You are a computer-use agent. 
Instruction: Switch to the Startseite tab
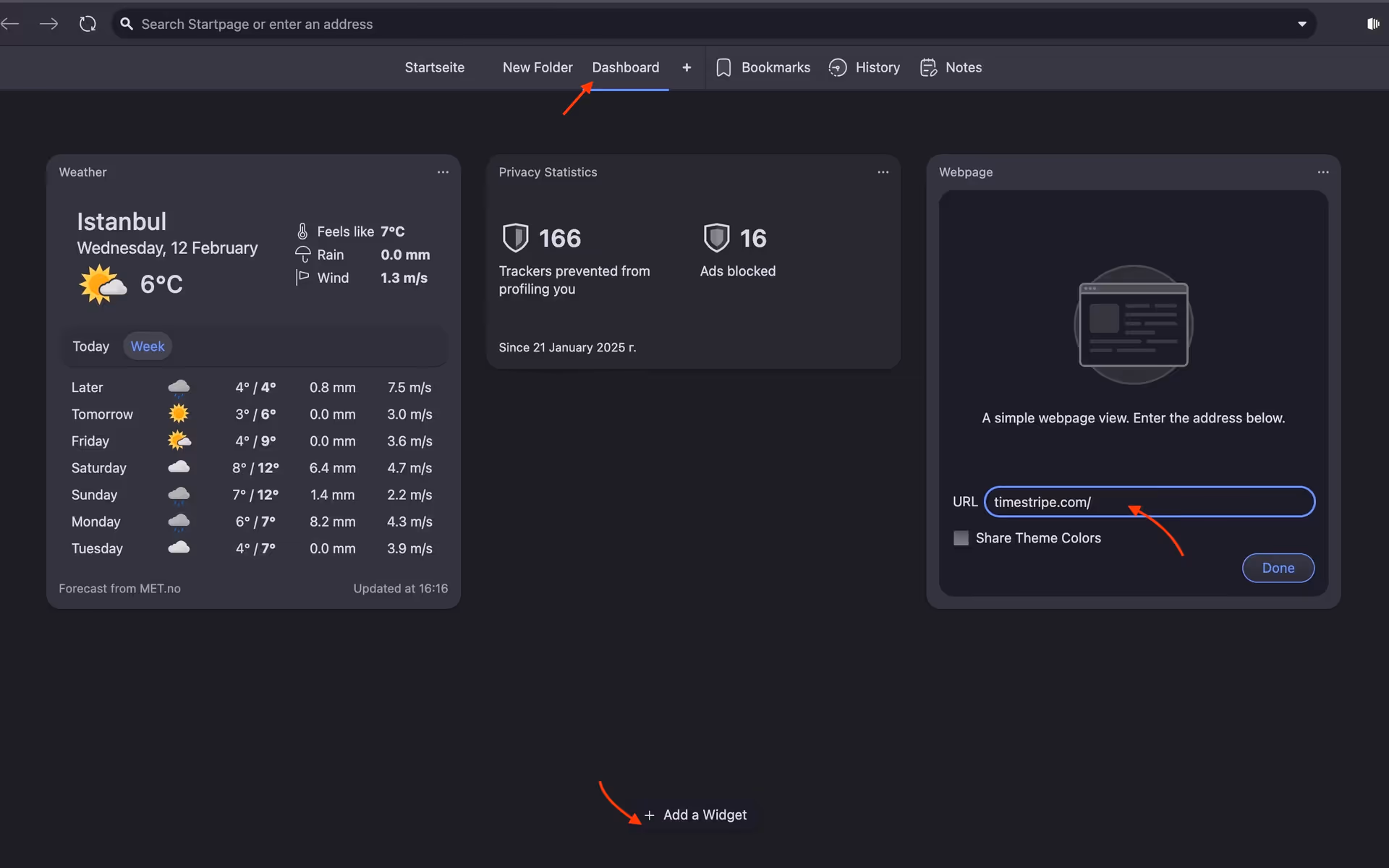pyautogui.click(x=434, y=67)
